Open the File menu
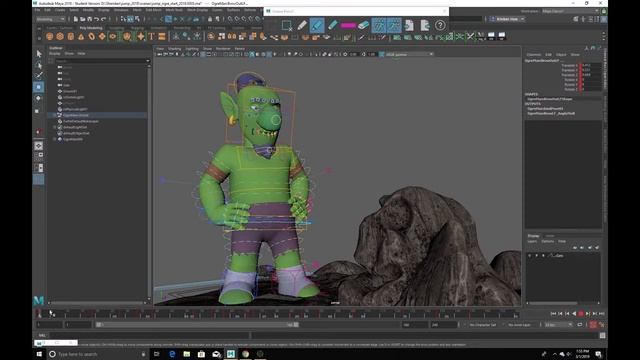Viewport: 640px width, 360px height. pos(37,10)
